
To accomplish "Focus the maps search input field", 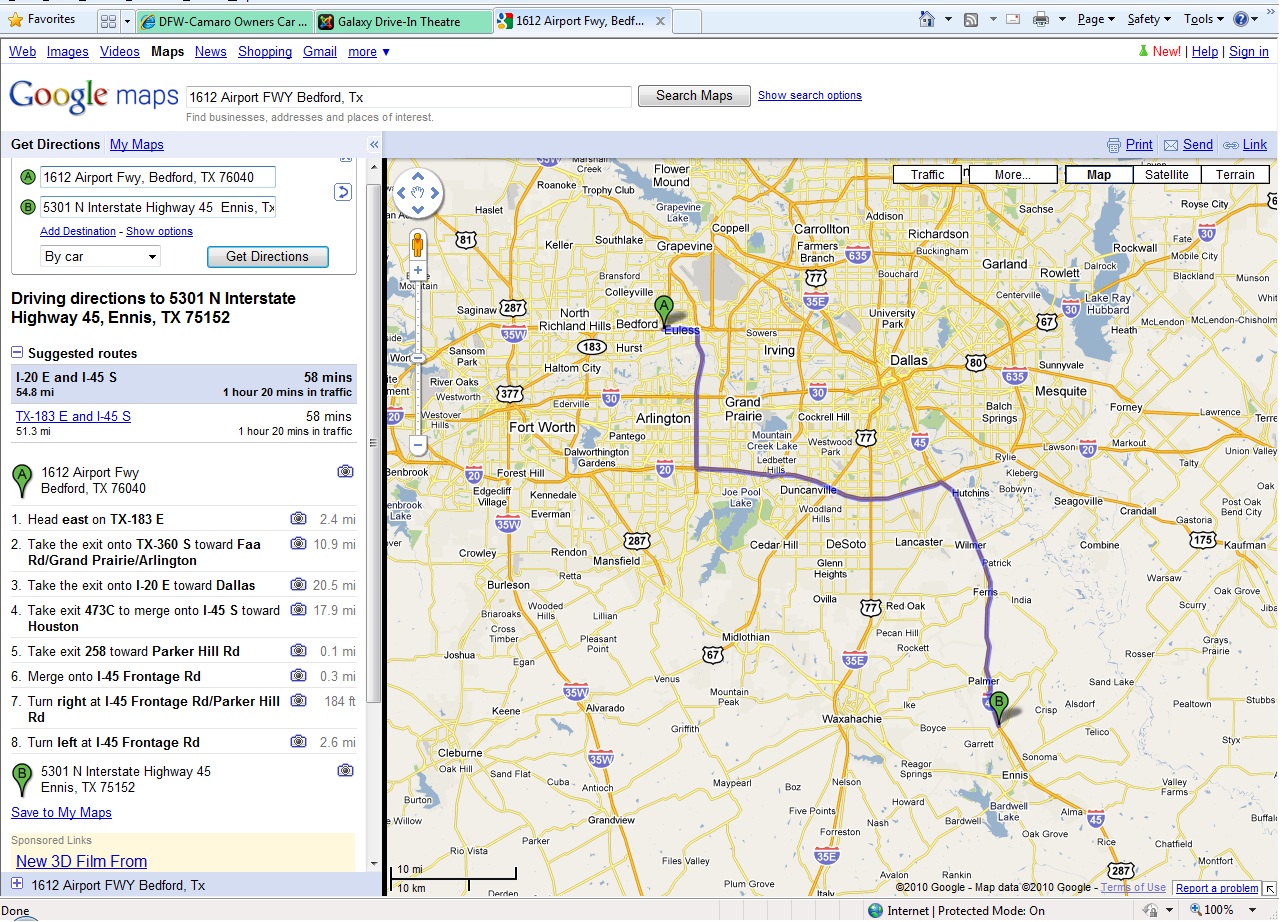I will pyautogui.click(x=409, y=97).
